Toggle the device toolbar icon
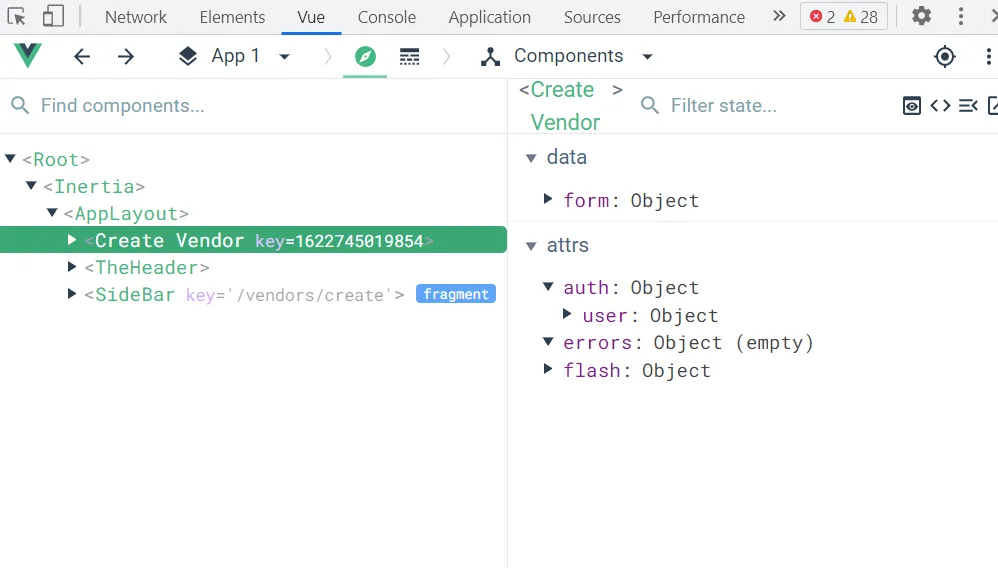This screenshot has width=998, height=568. click(x=53, y=16)
